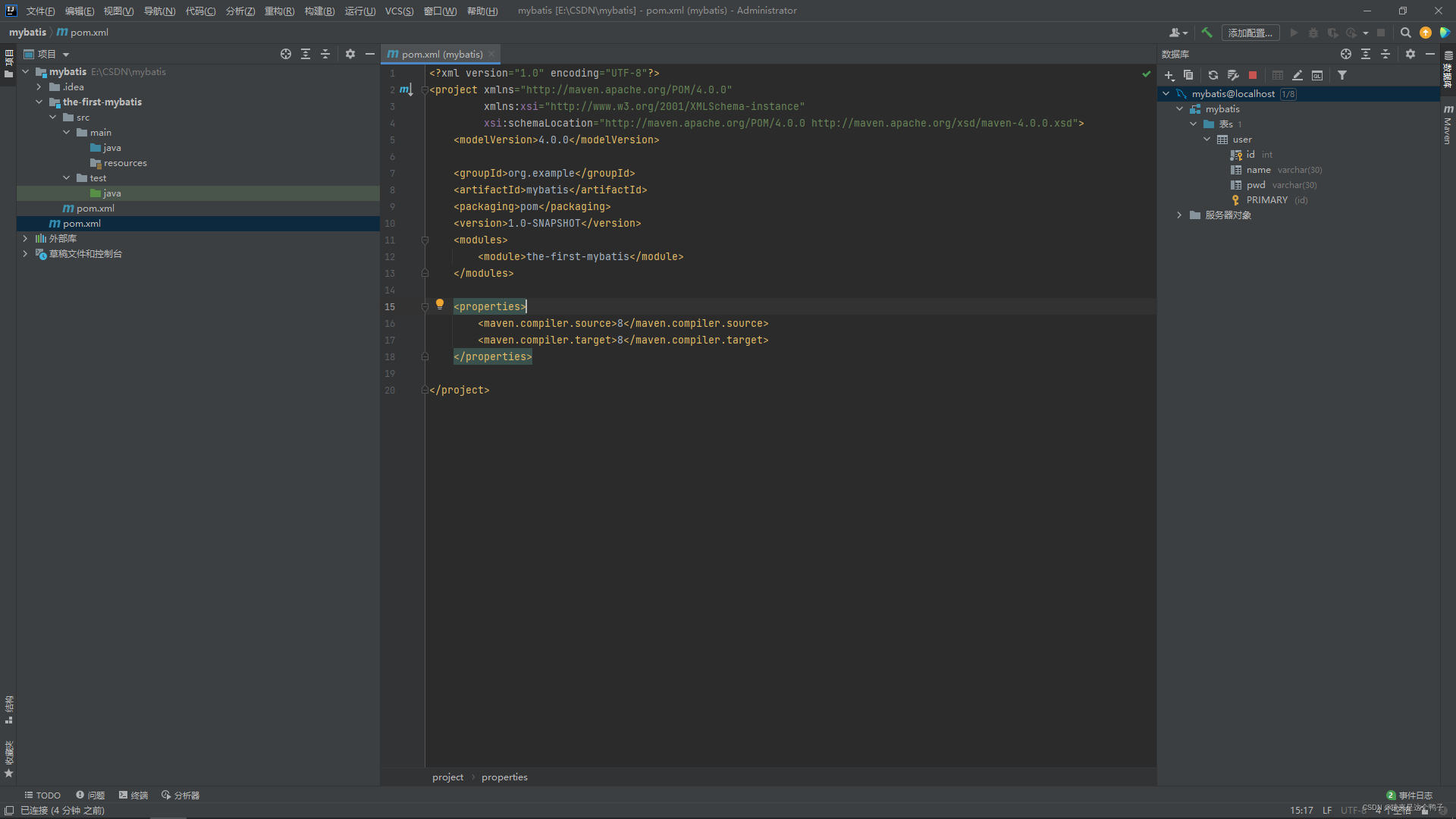Expand the 草稿文件和控制台 node
Screen dimensions: 1456x819
(26, 254)
